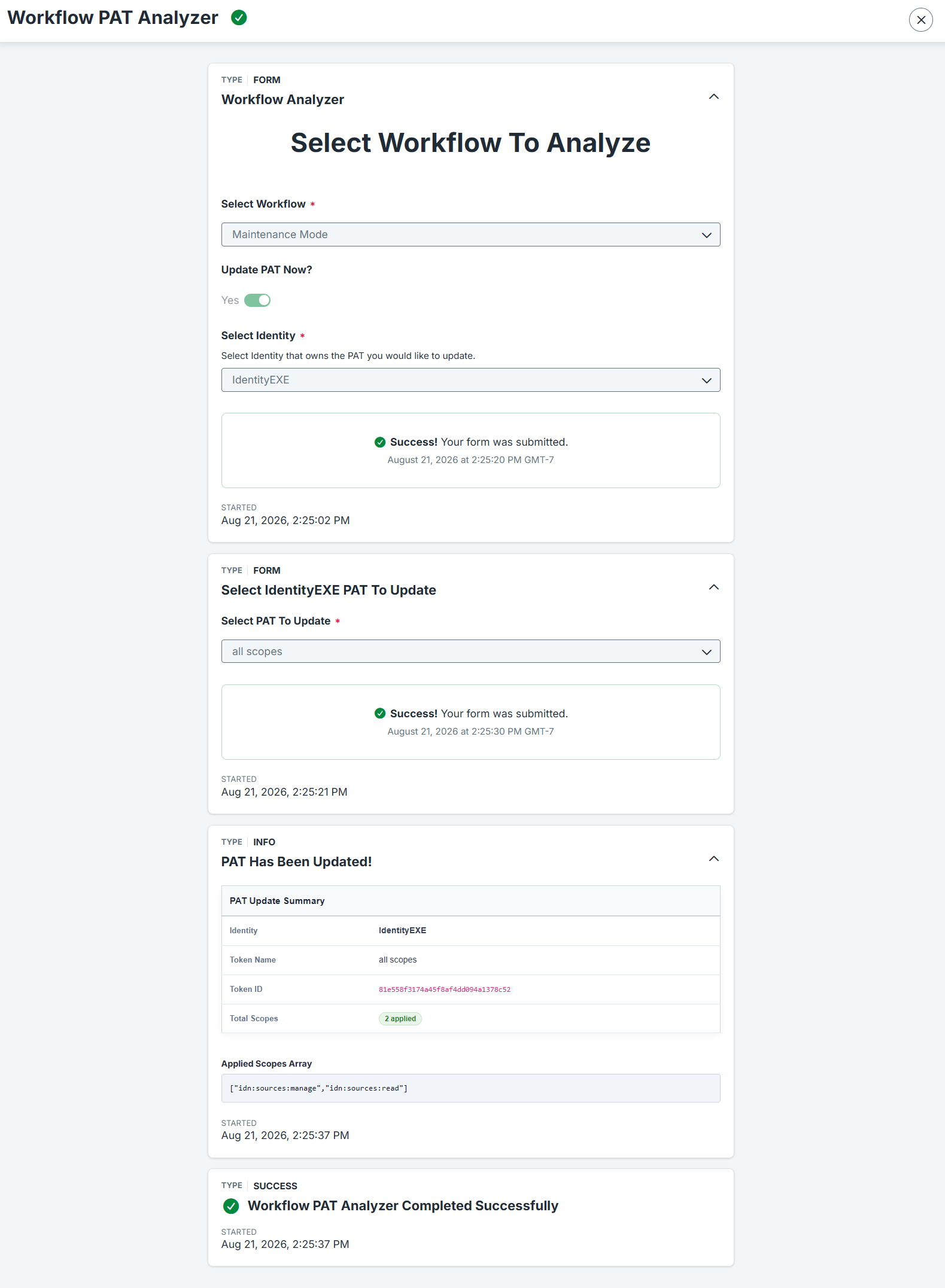Click the 2:25:02 PM started timestamp
Screen dimensions: 945x1288
coord(285,520)
